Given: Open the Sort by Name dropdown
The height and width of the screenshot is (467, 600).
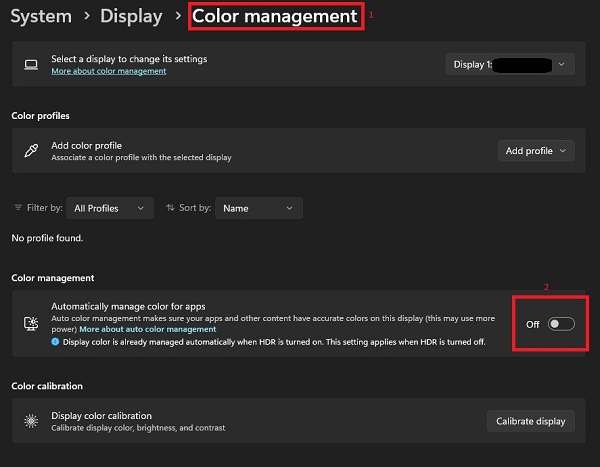Looking at the screenshot, I should pos(259,208).
